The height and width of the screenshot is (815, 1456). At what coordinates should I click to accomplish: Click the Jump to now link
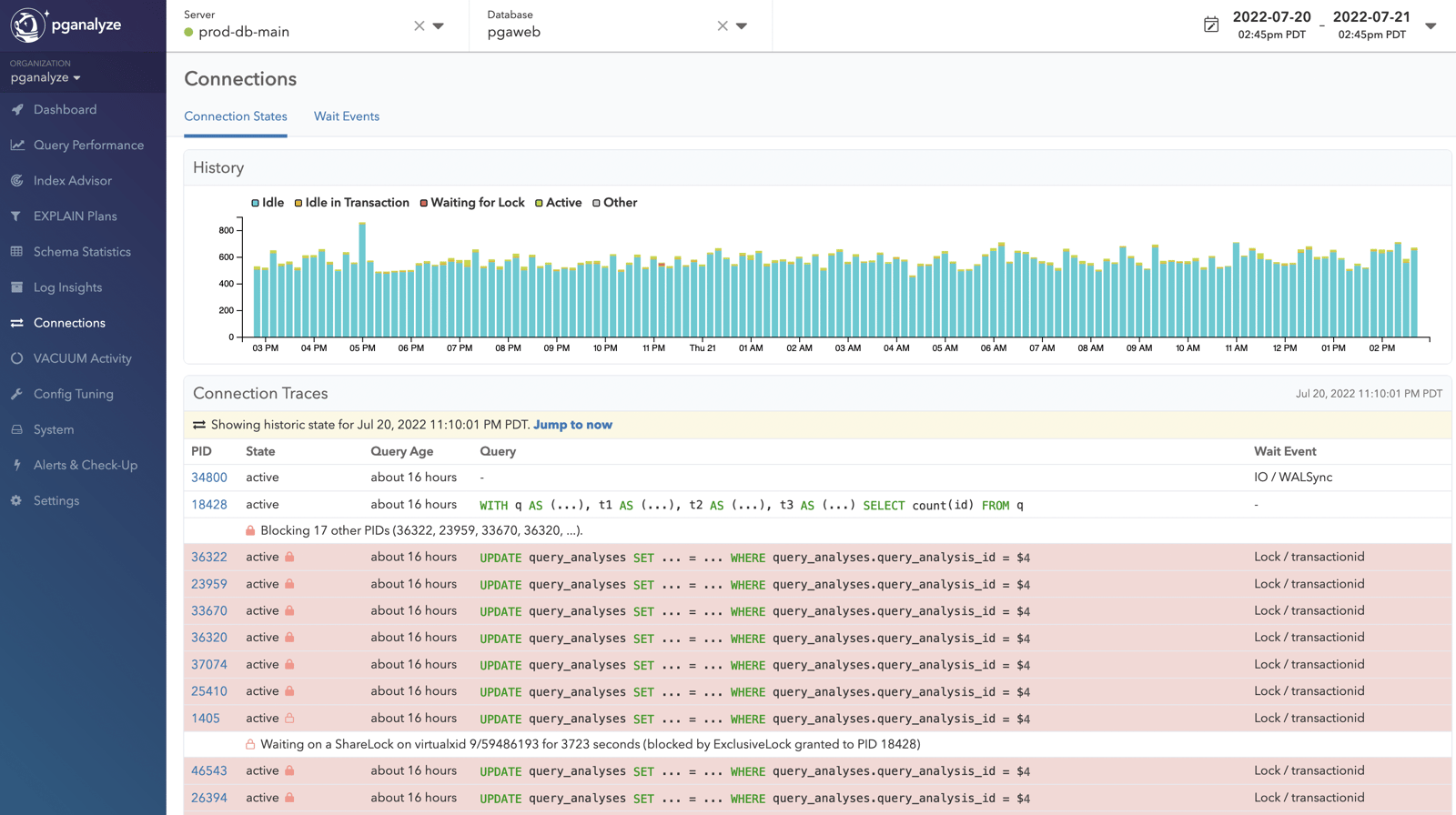(572, 425)
